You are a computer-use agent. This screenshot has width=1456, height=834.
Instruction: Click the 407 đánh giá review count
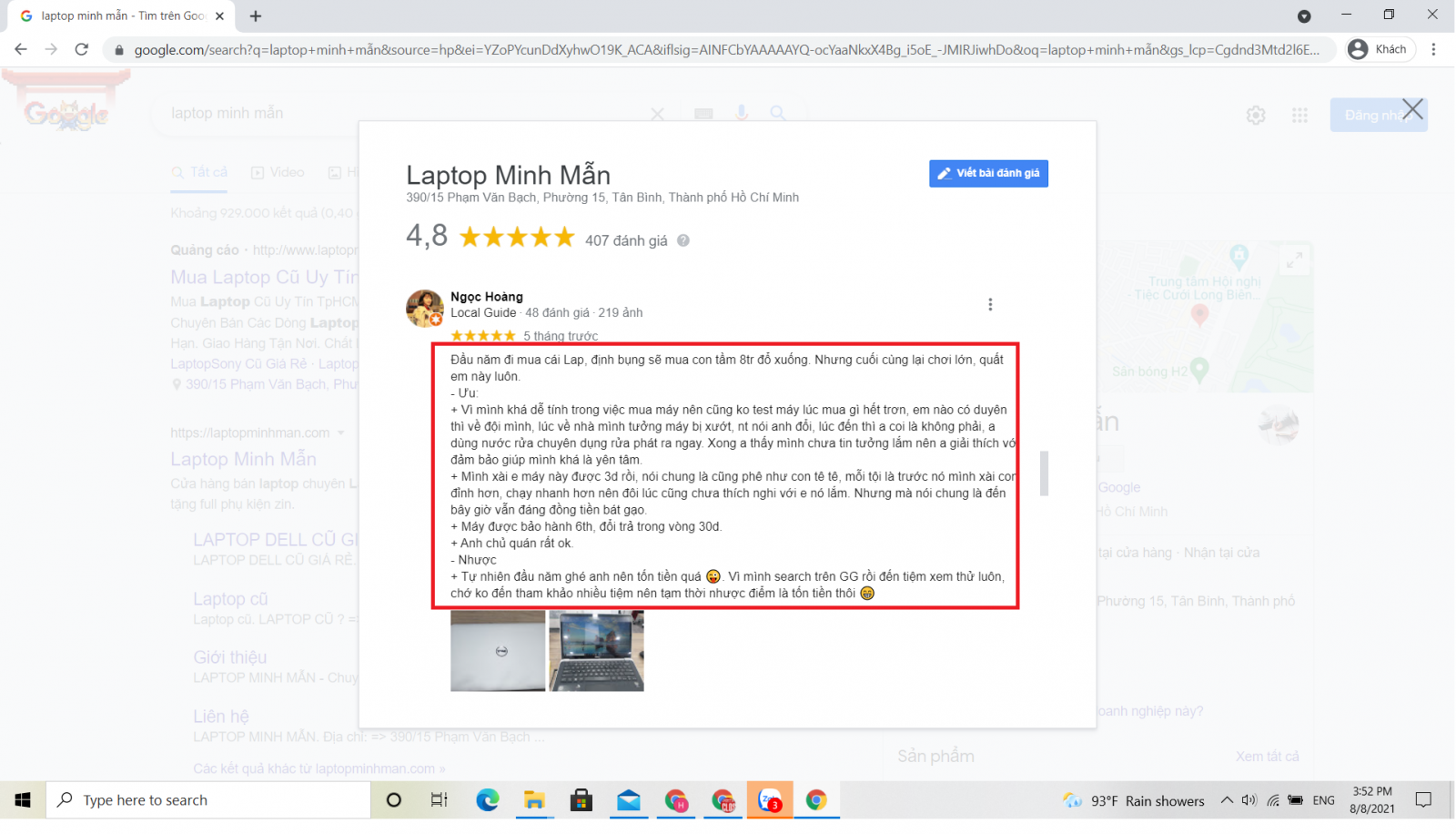coord(626,240)
